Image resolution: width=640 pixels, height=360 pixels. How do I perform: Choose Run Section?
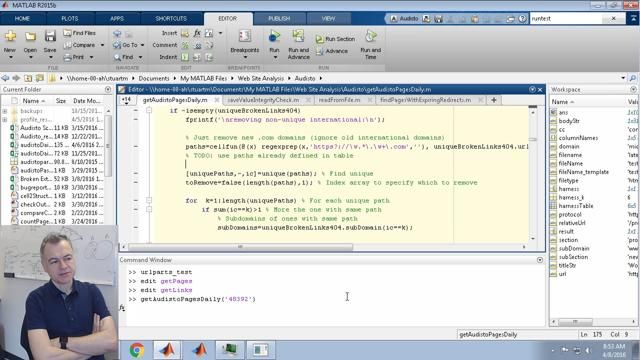(335, 39)
